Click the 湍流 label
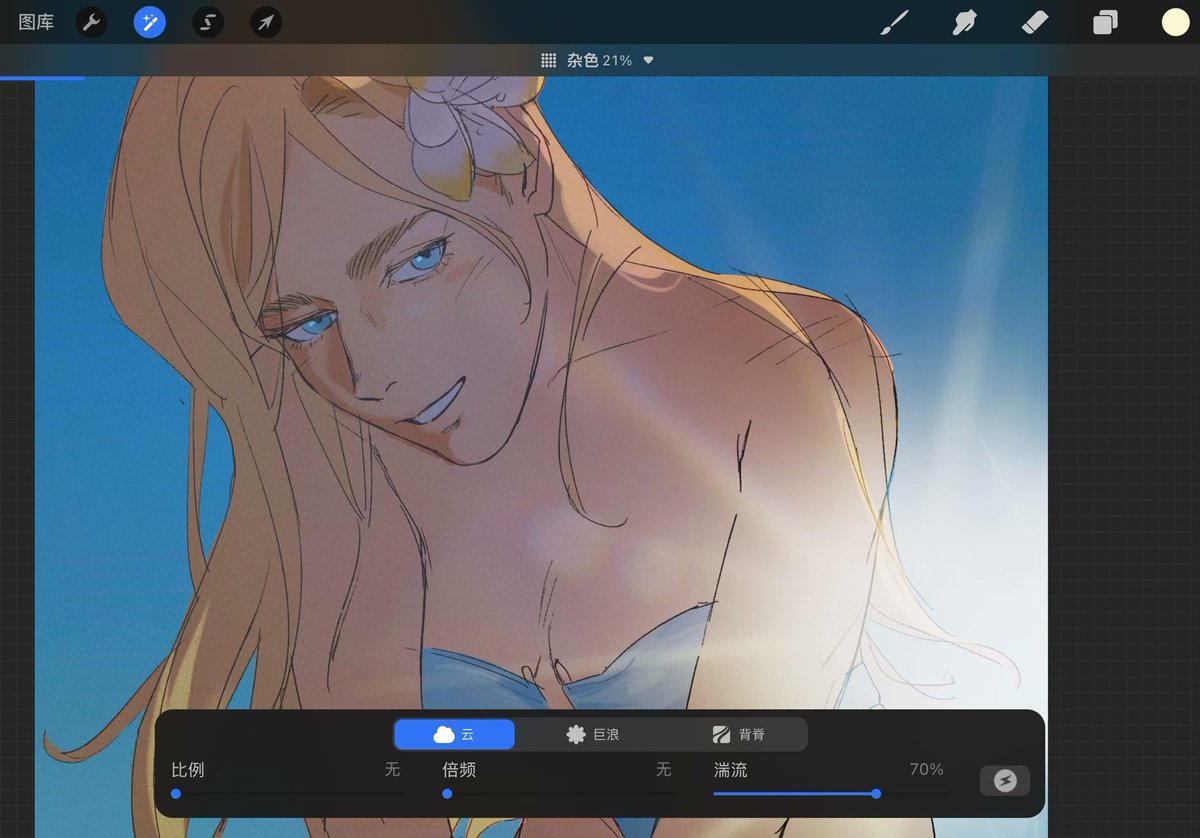This screenshot has height=838, width=1200. (730, 770)
